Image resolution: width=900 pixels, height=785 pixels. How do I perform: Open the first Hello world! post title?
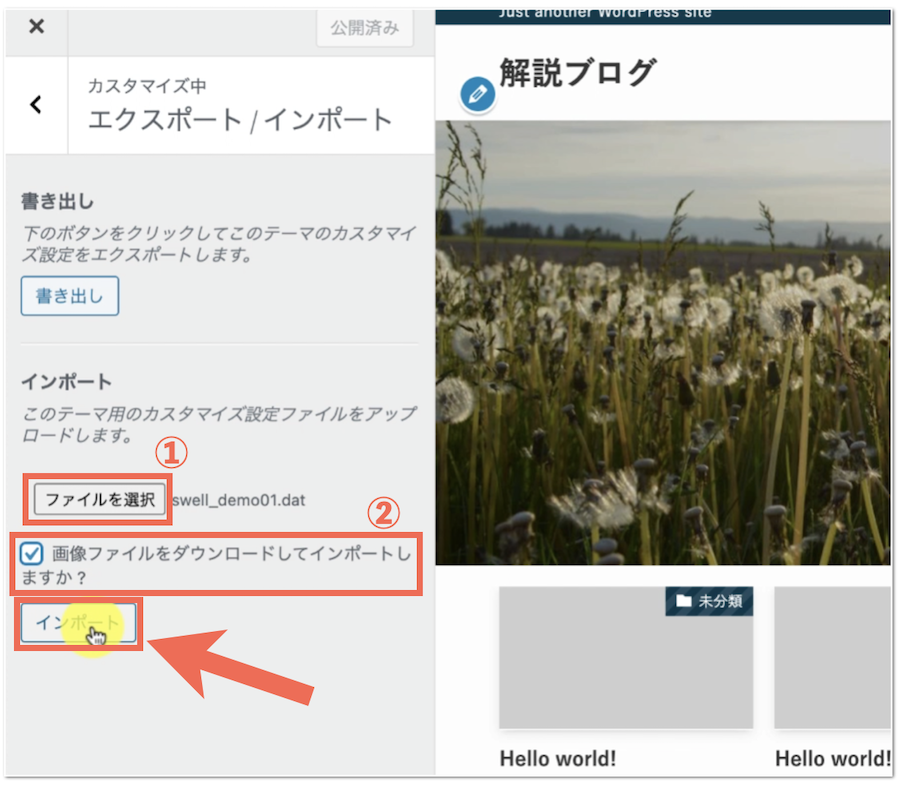[x=557, y=759]
